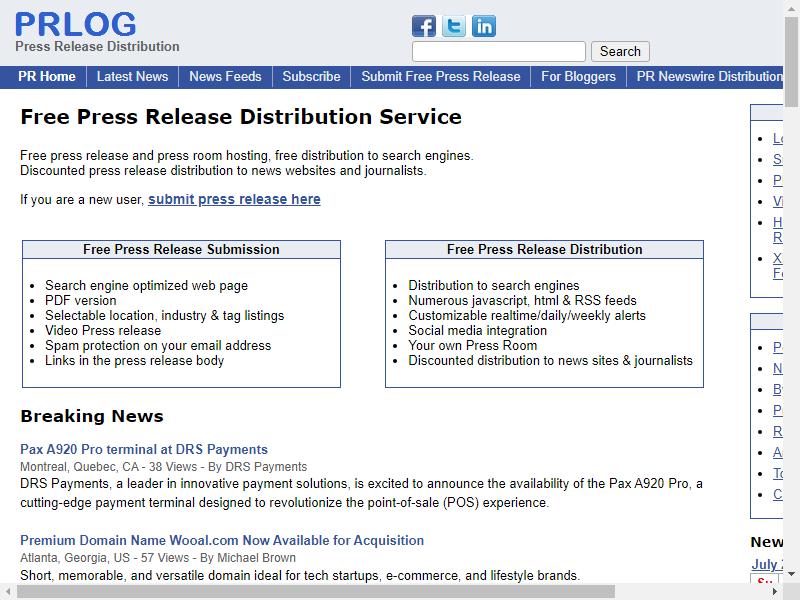Click "Selectable location, industry & tag listings" bullet

[x=164, y=315]
